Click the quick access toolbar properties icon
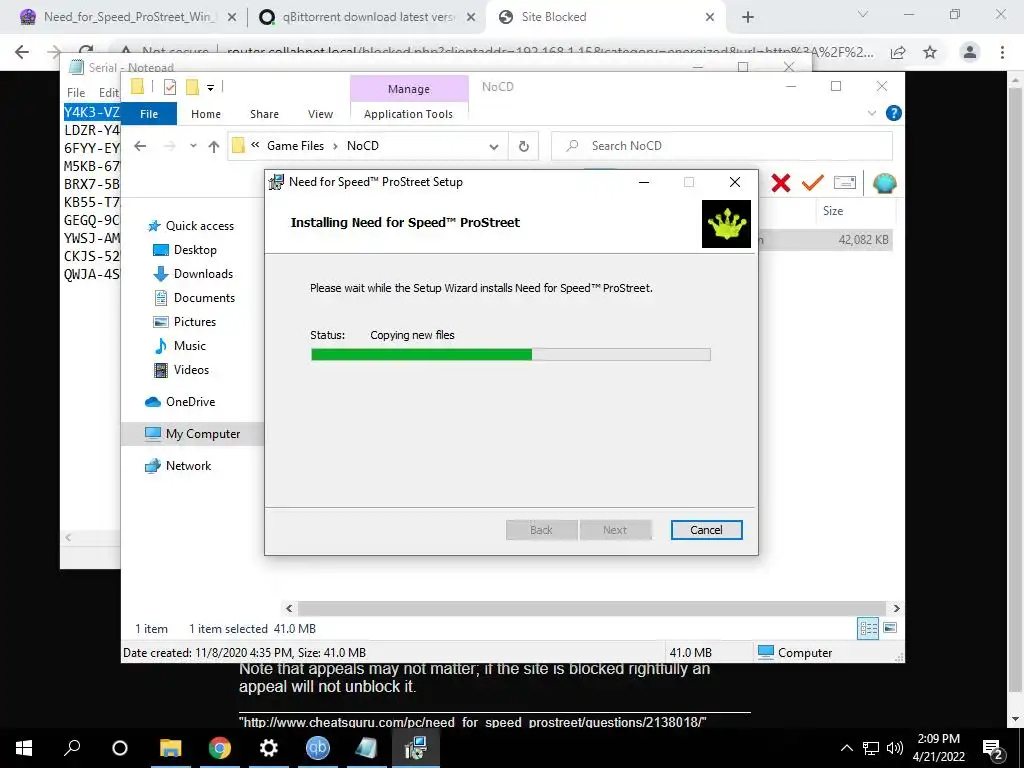The image size is (1024, 768). pyautogui.click(x=170, y=87)
